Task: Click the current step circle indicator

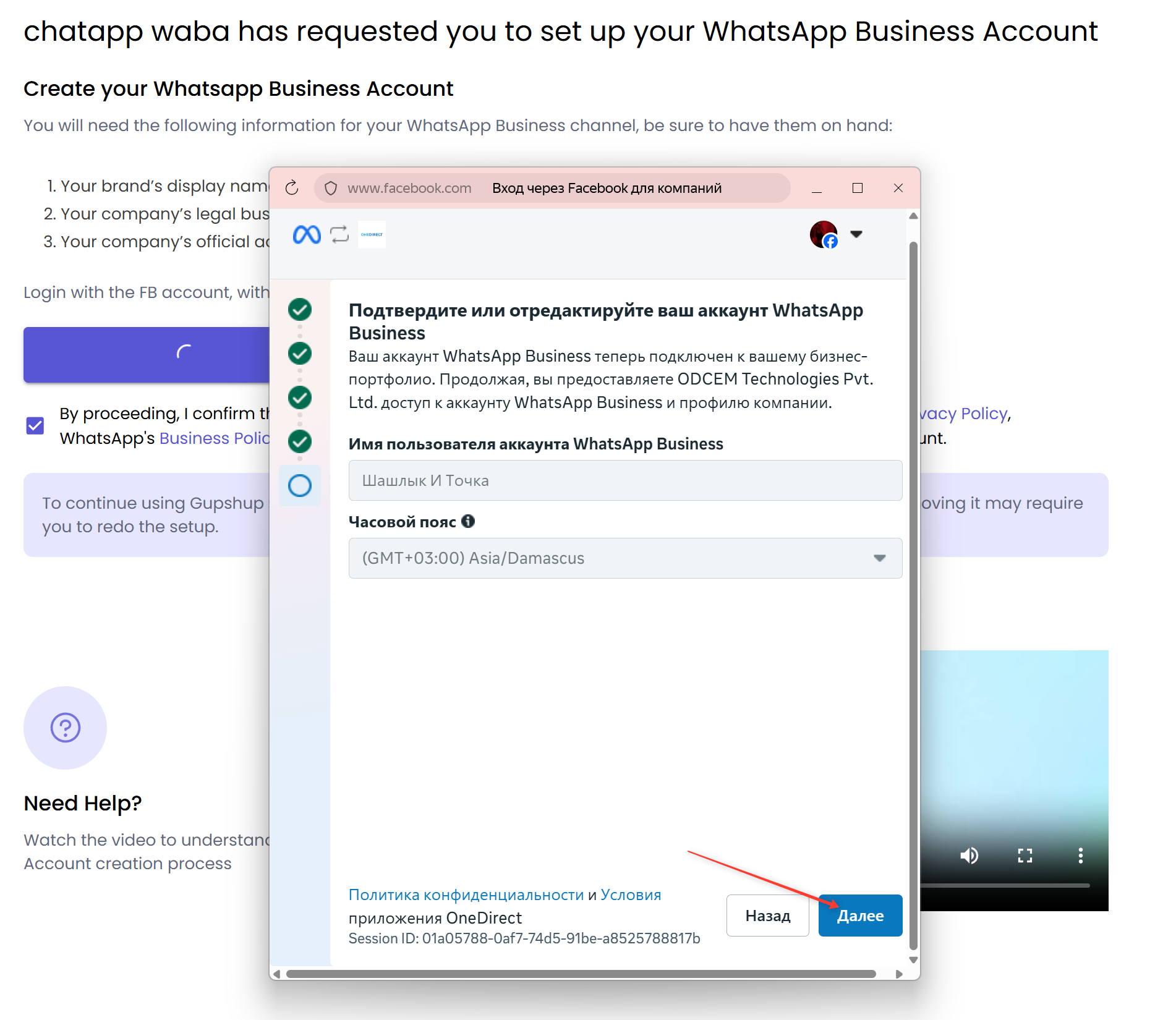Action: coord(300,486)
